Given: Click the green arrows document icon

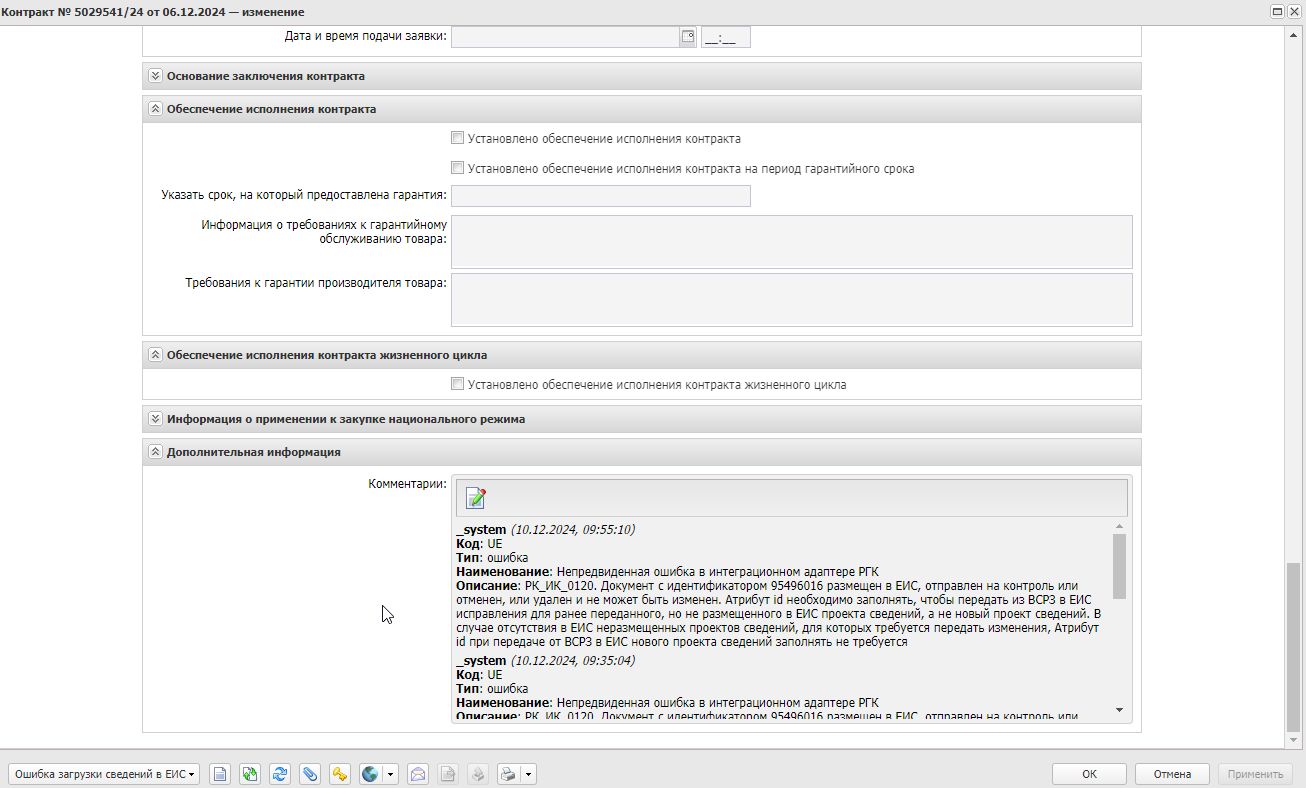Looking at the screenshot, I should tap(250, 774).
